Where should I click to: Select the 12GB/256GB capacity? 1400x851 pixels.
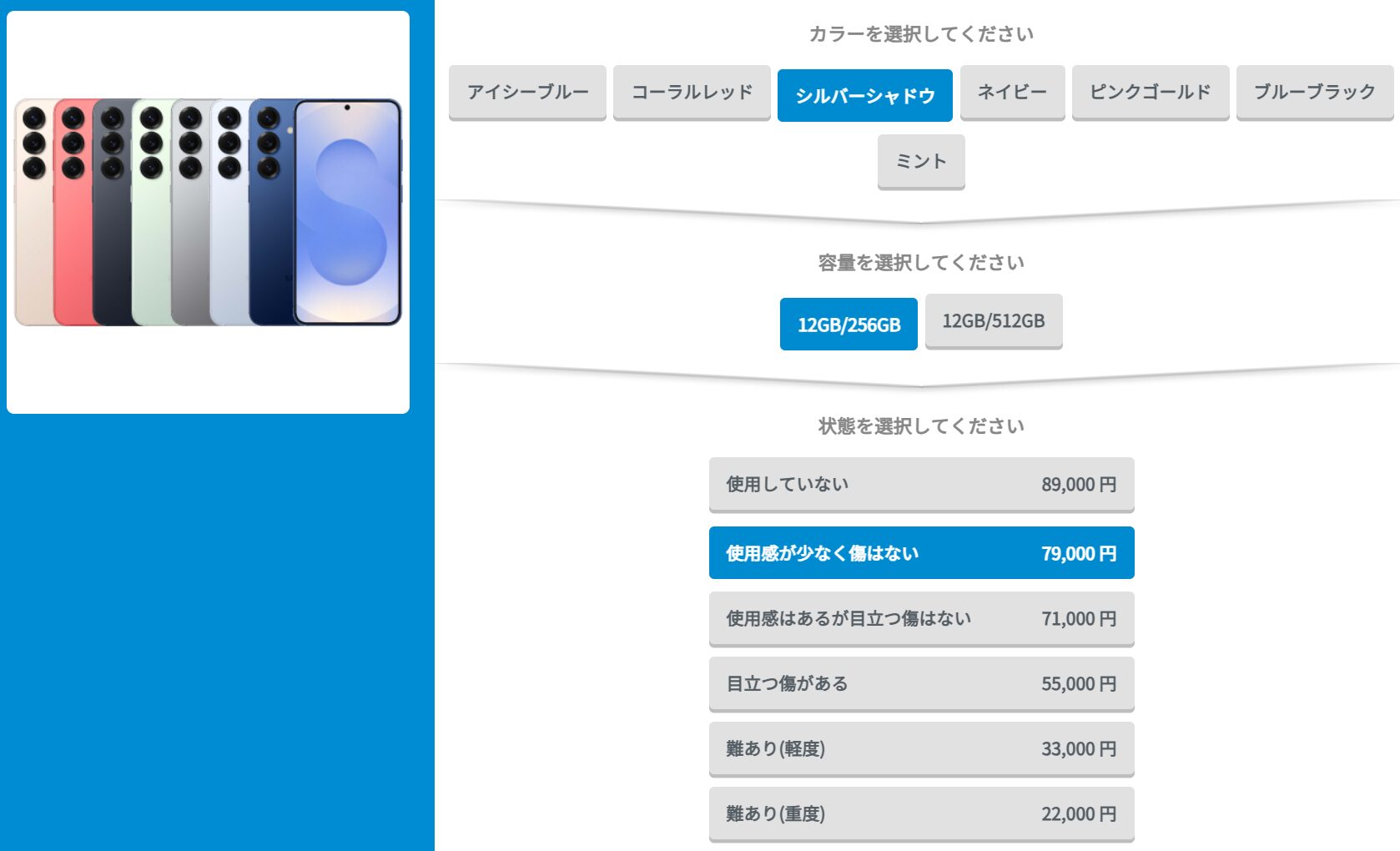pyautogui.click(x=849, y=325)
